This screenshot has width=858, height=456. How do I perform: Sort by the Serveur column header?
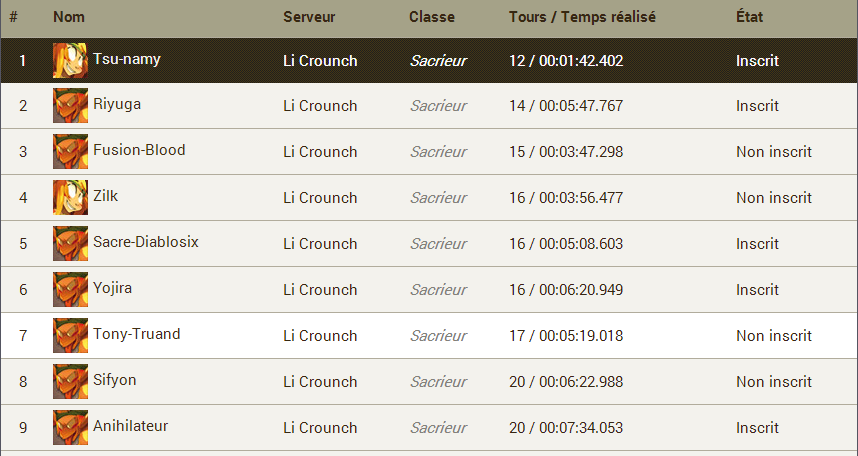[309, 17]
